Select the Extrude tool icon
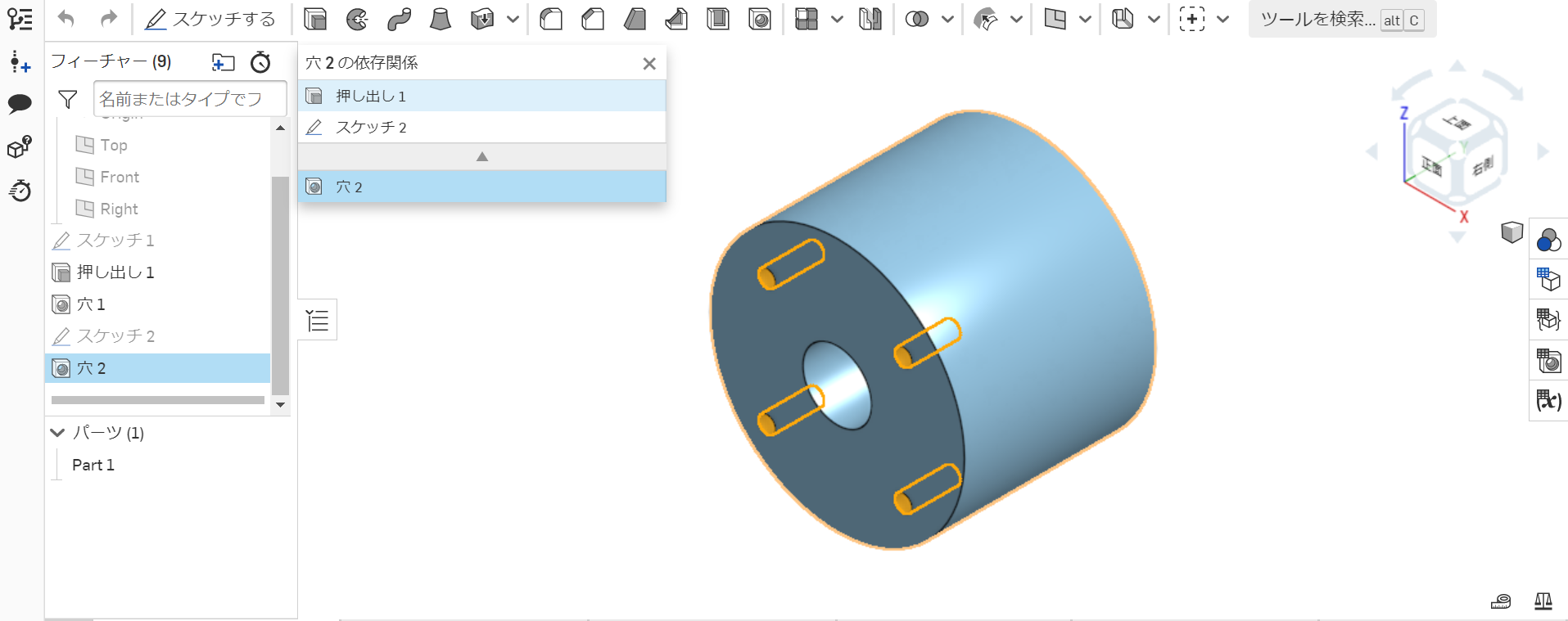 [x=315, y=19]
